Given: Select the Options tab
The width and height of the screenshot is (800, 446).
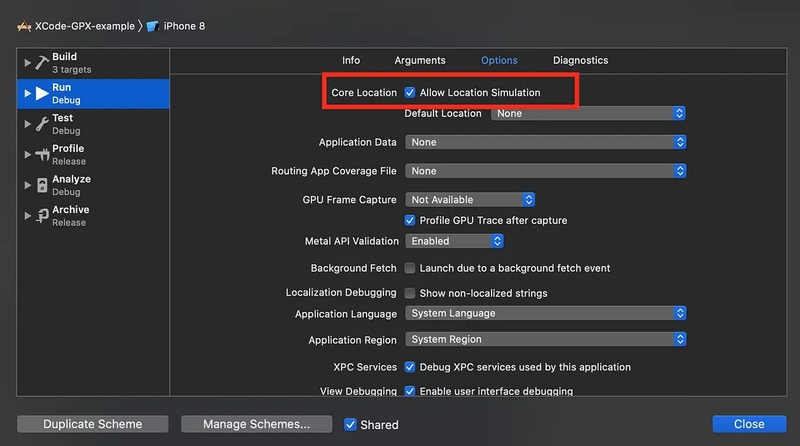Looking at the screenshot, I should point(499,60).
